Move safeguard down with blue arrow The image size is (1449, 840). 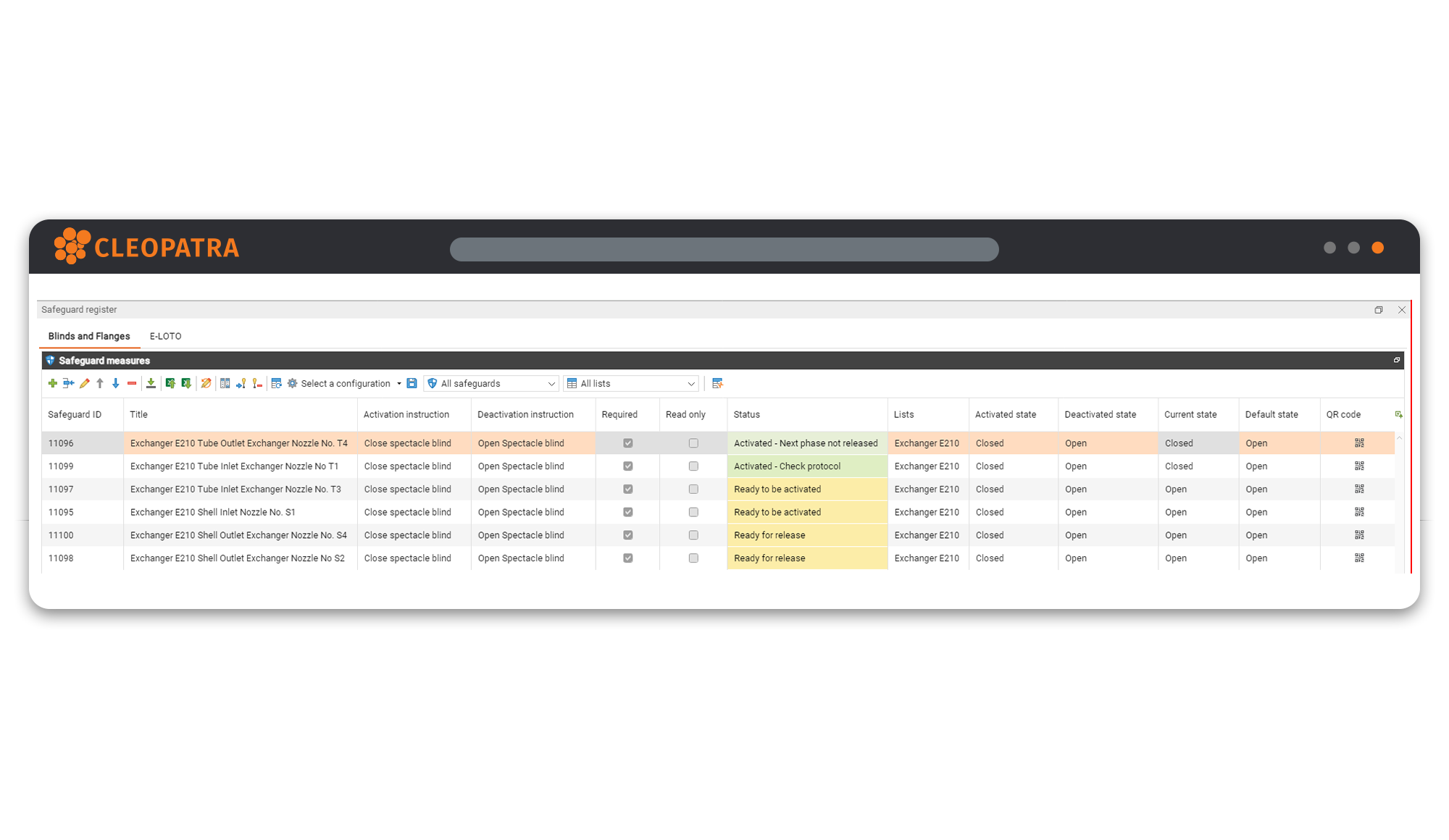[116, 384]
